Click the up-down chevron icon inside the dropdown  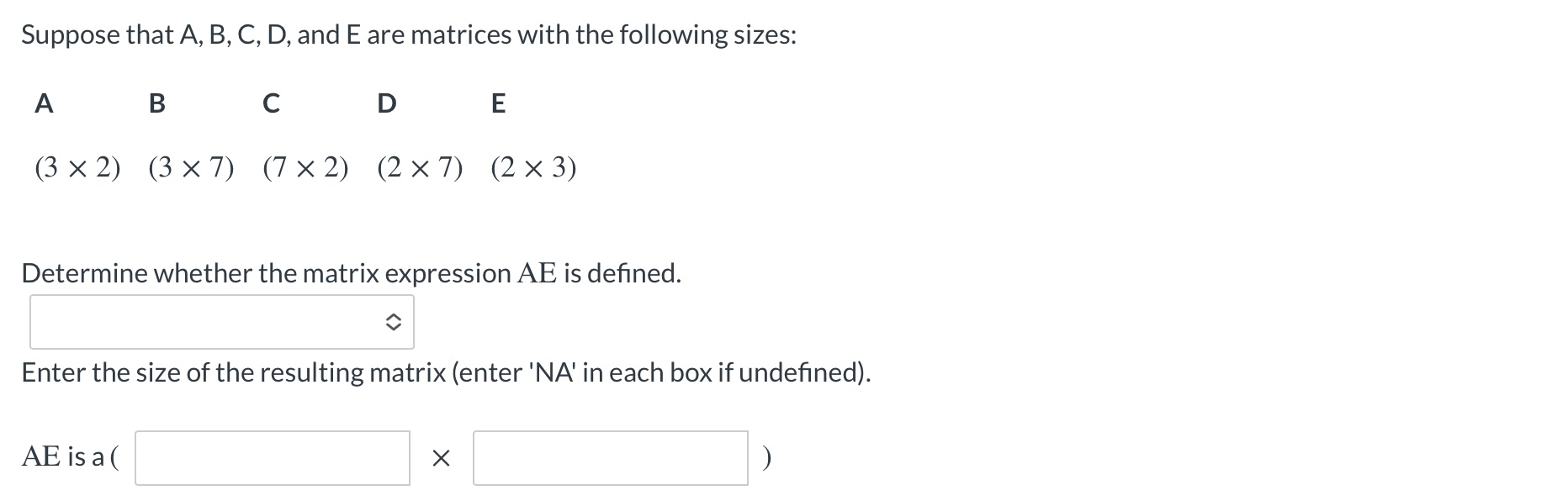pyautogui.click(x=394, y=322)
